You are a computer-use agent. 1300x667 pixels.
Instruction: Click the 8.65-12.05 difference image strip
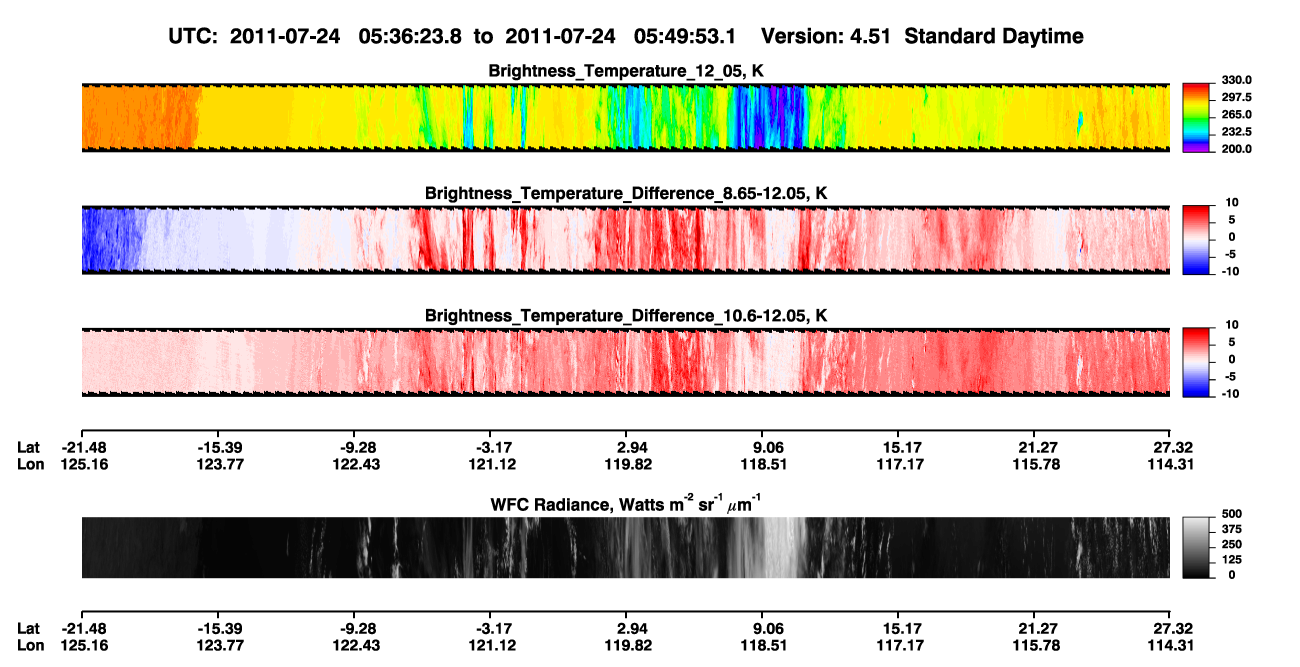(x=625, y=239)
